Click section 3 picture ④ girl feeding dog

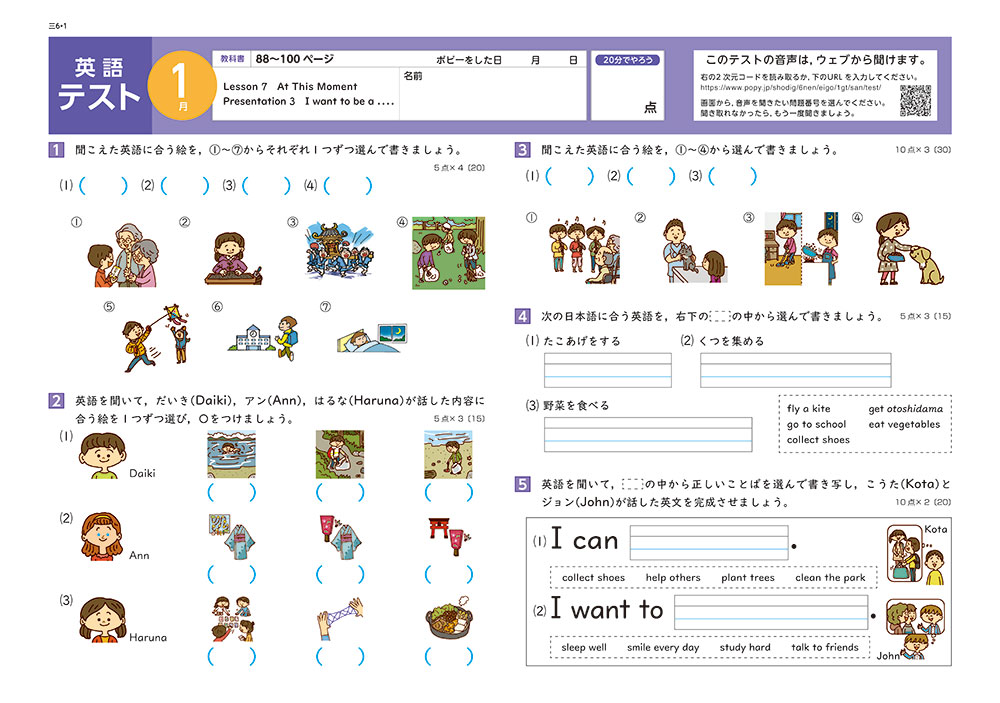909,249
